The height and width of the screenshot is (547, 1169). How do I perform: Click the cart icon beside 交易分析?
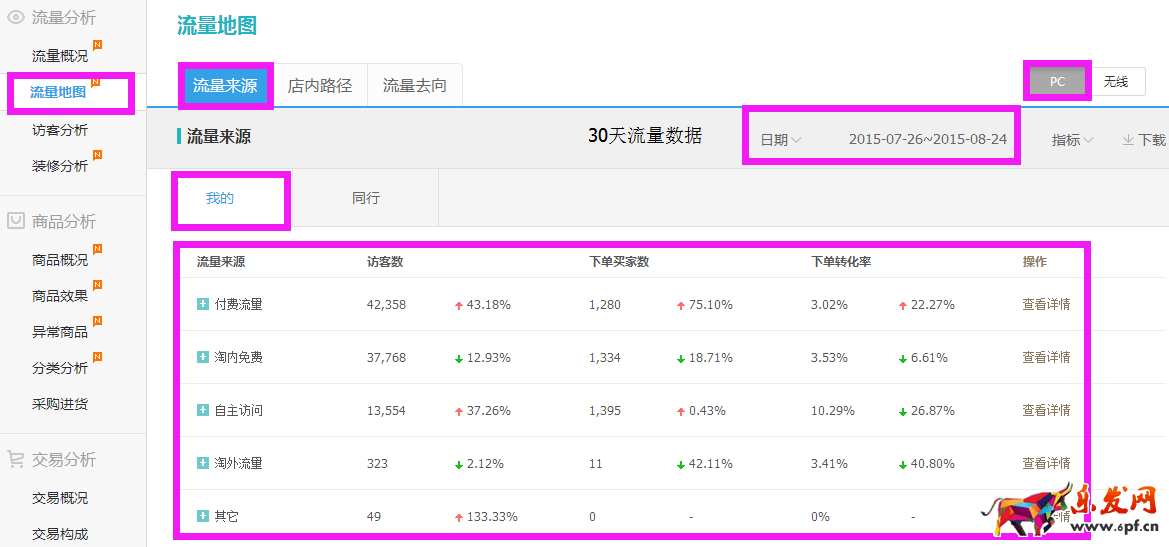(16, 459)
